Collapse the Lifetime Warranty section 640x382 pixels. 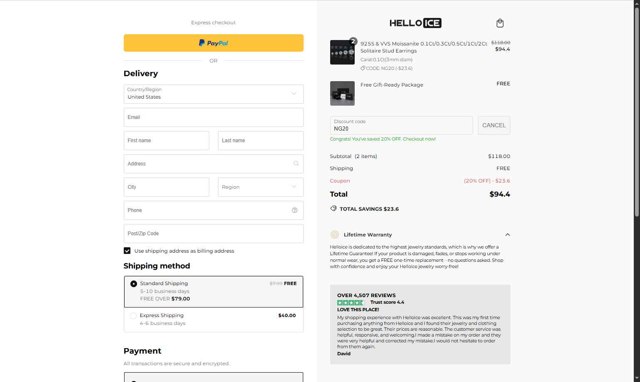507,235
